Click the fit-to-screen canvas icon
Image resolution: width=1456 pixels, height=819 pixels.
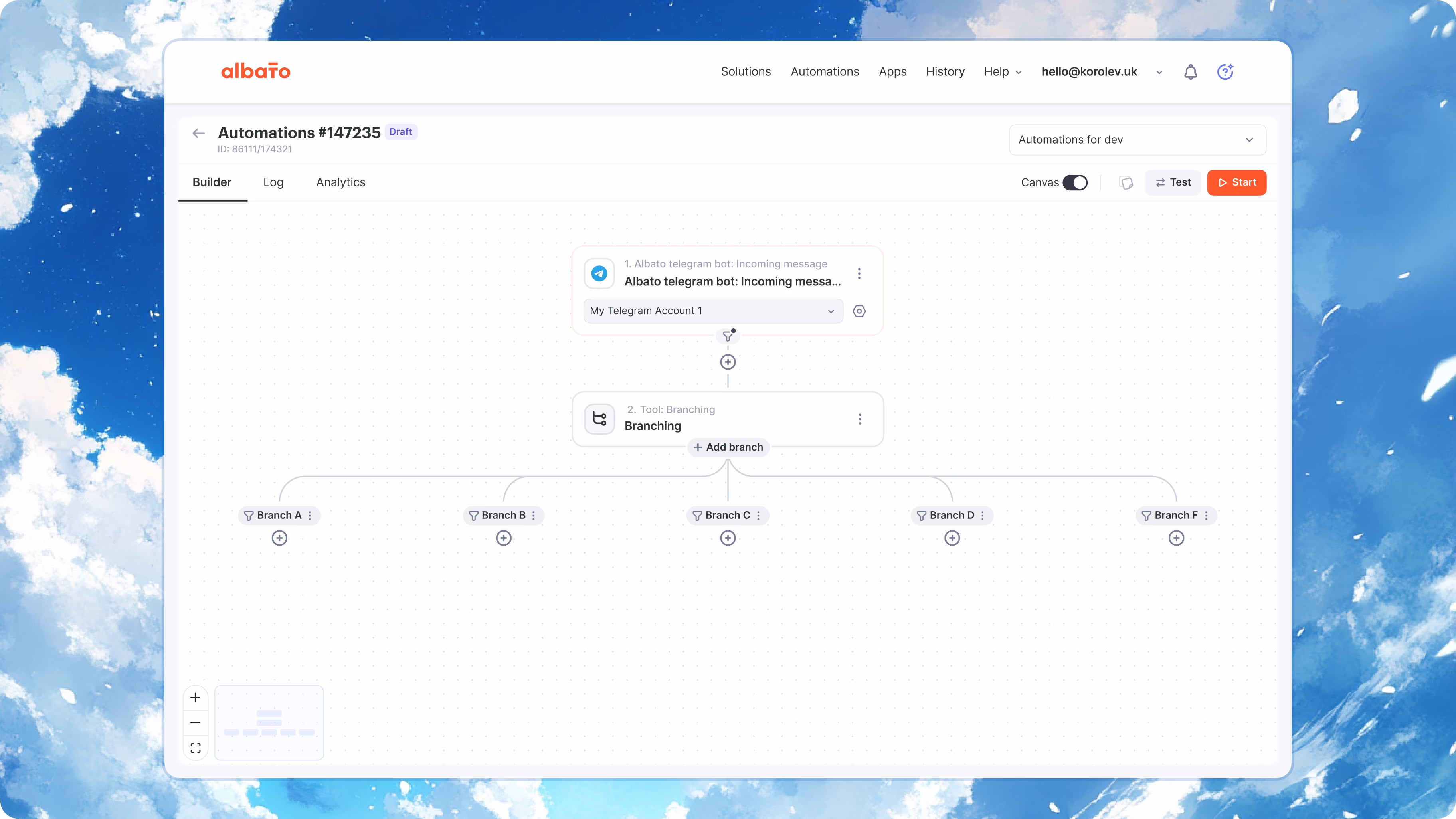point(196,748)
